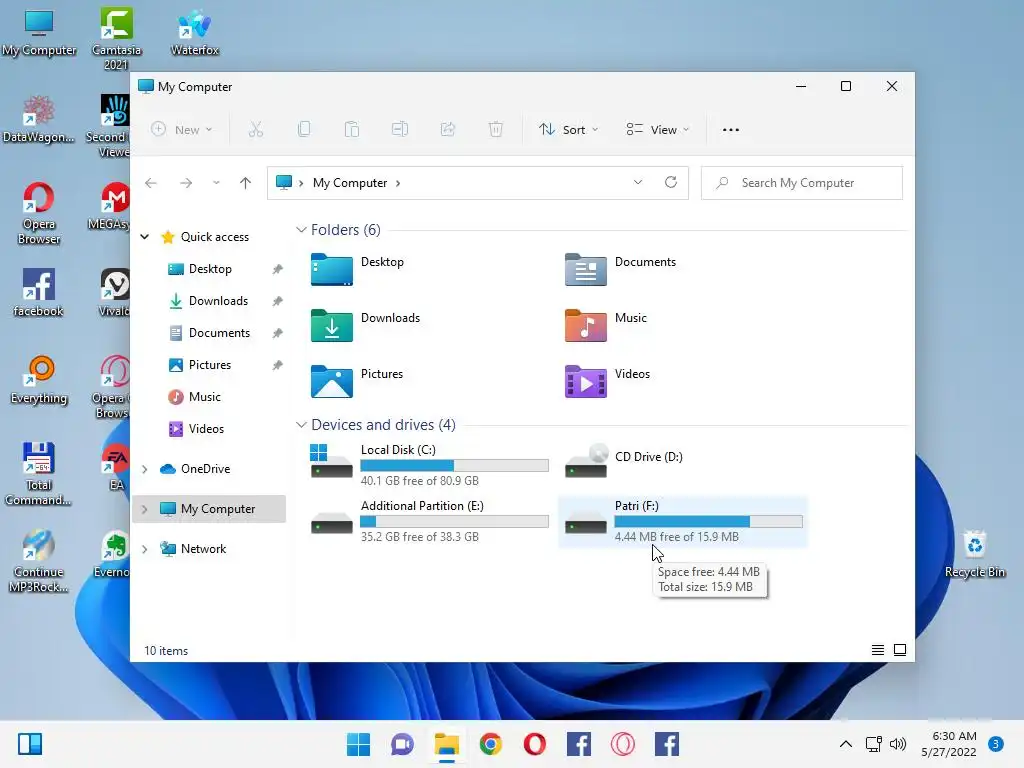The image size is (1024, 768).
Task: Click the Patri (F:) drive usage bar
Action: [x=709, y=521]
